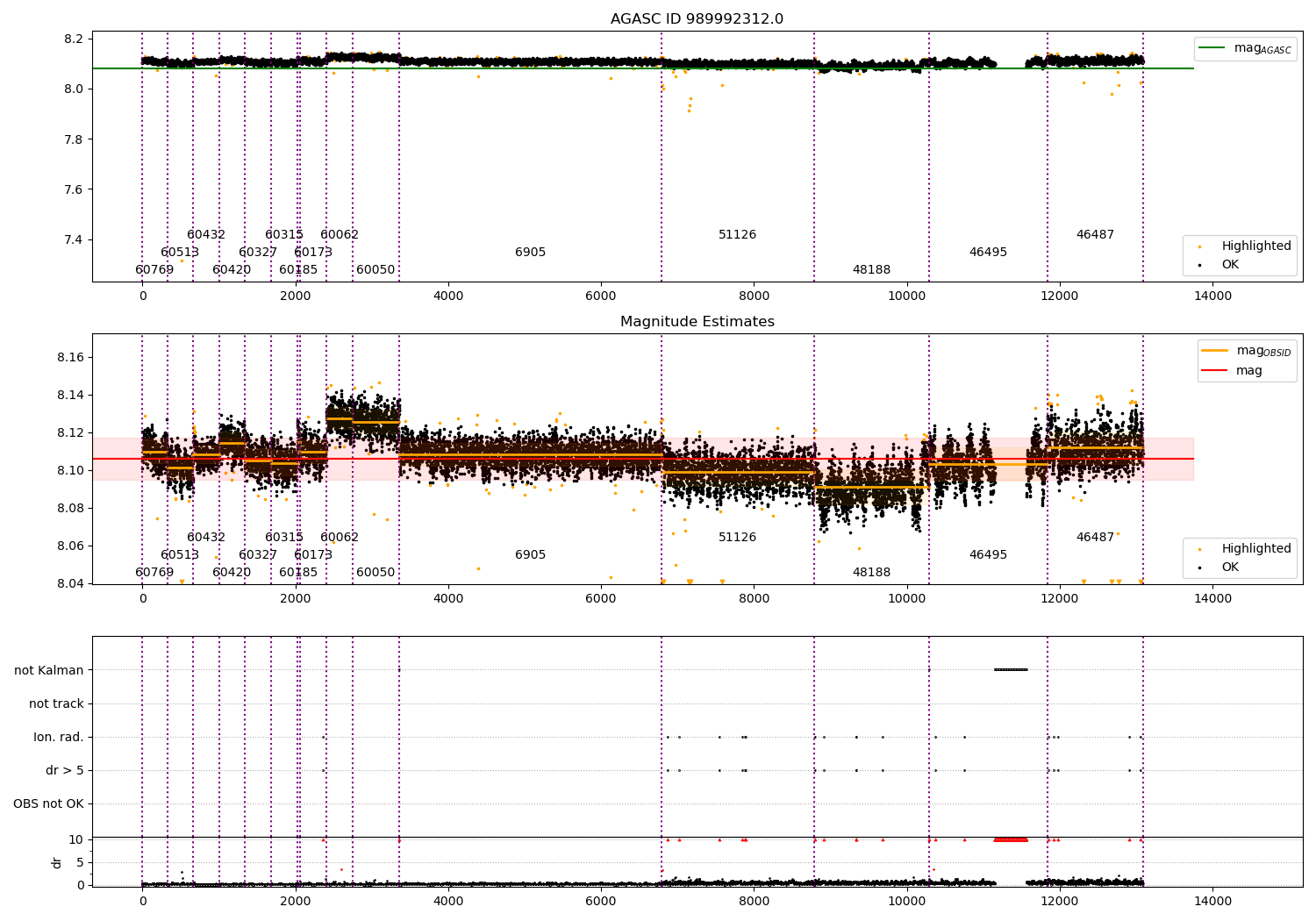Viewport: 1316px width, 921px height.
Task: Click obsid label 48188 in Magnitude Estimates plot
Action: tap(871, 573)
